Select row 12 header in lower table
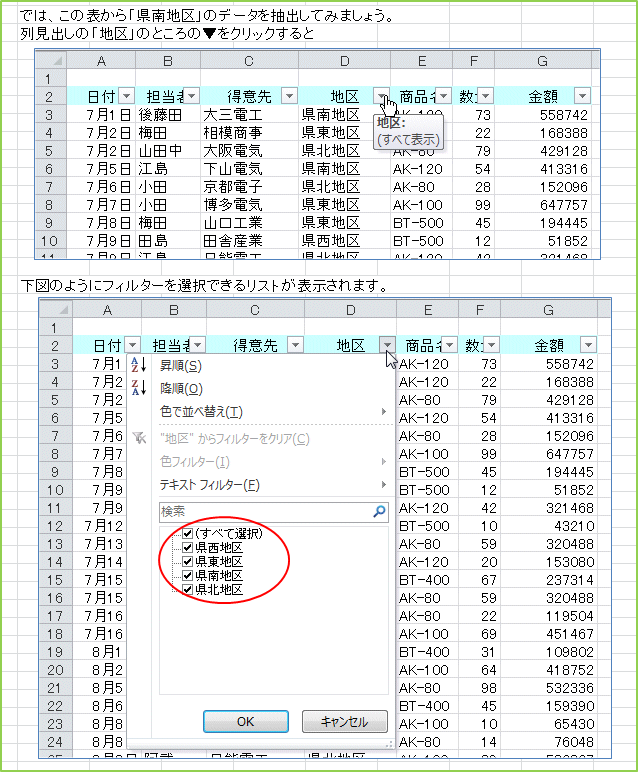 (55, 526)
